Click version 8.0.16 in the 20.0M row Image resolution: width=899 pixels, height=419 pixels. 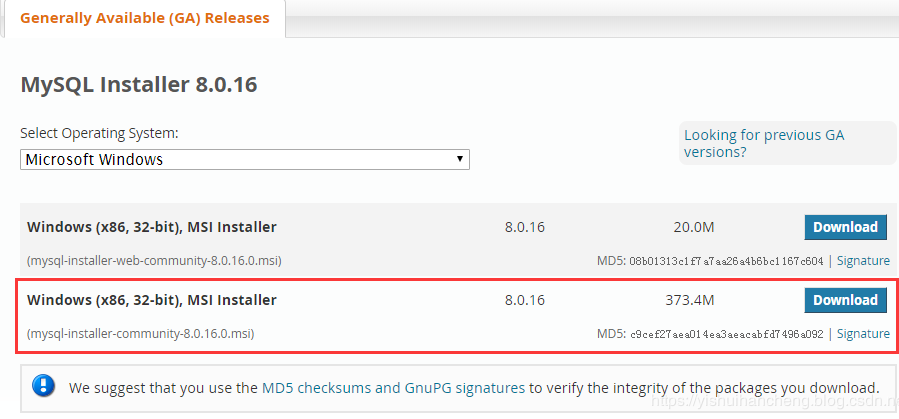point(525,228)
